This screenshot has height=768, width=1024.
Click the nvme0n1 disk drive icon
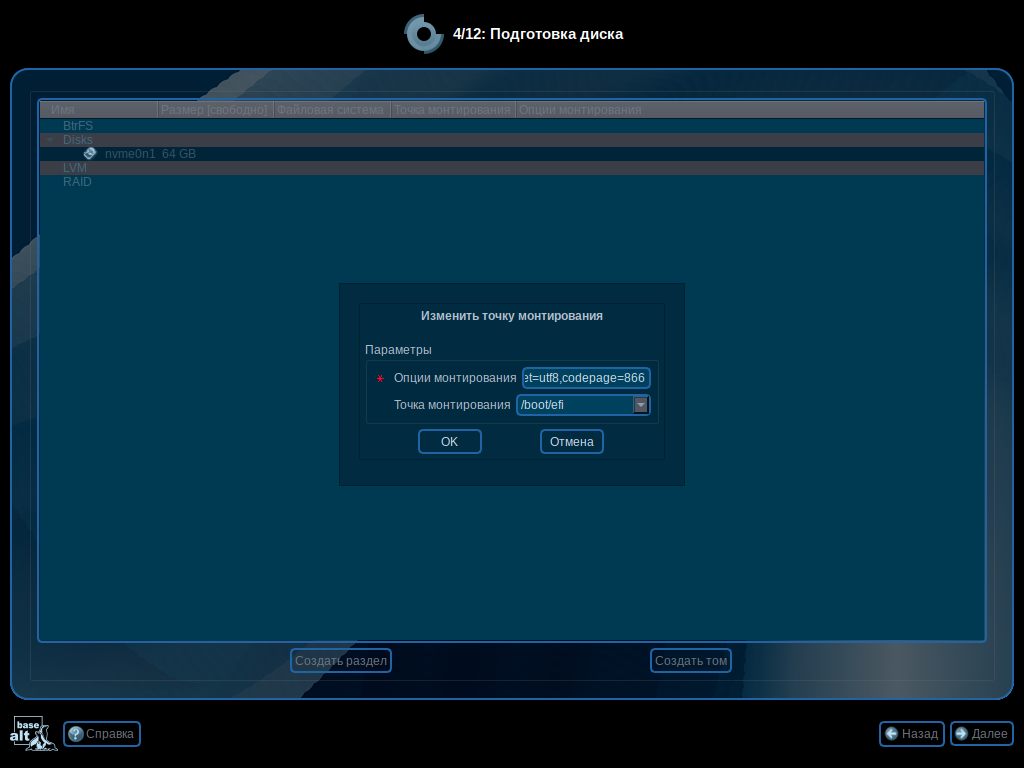coord(89,153)
